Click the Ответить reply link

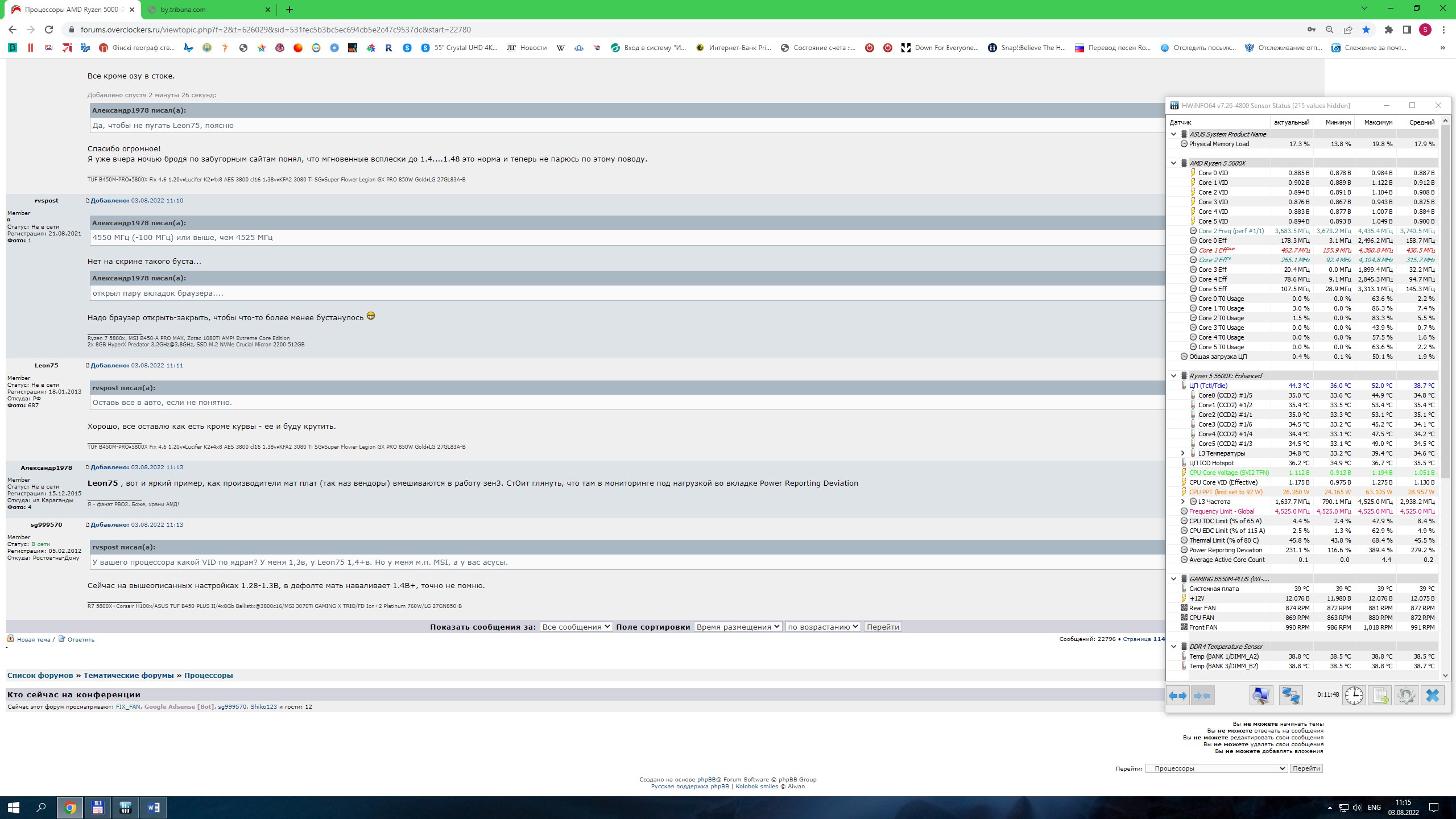[x=80, y=639]
